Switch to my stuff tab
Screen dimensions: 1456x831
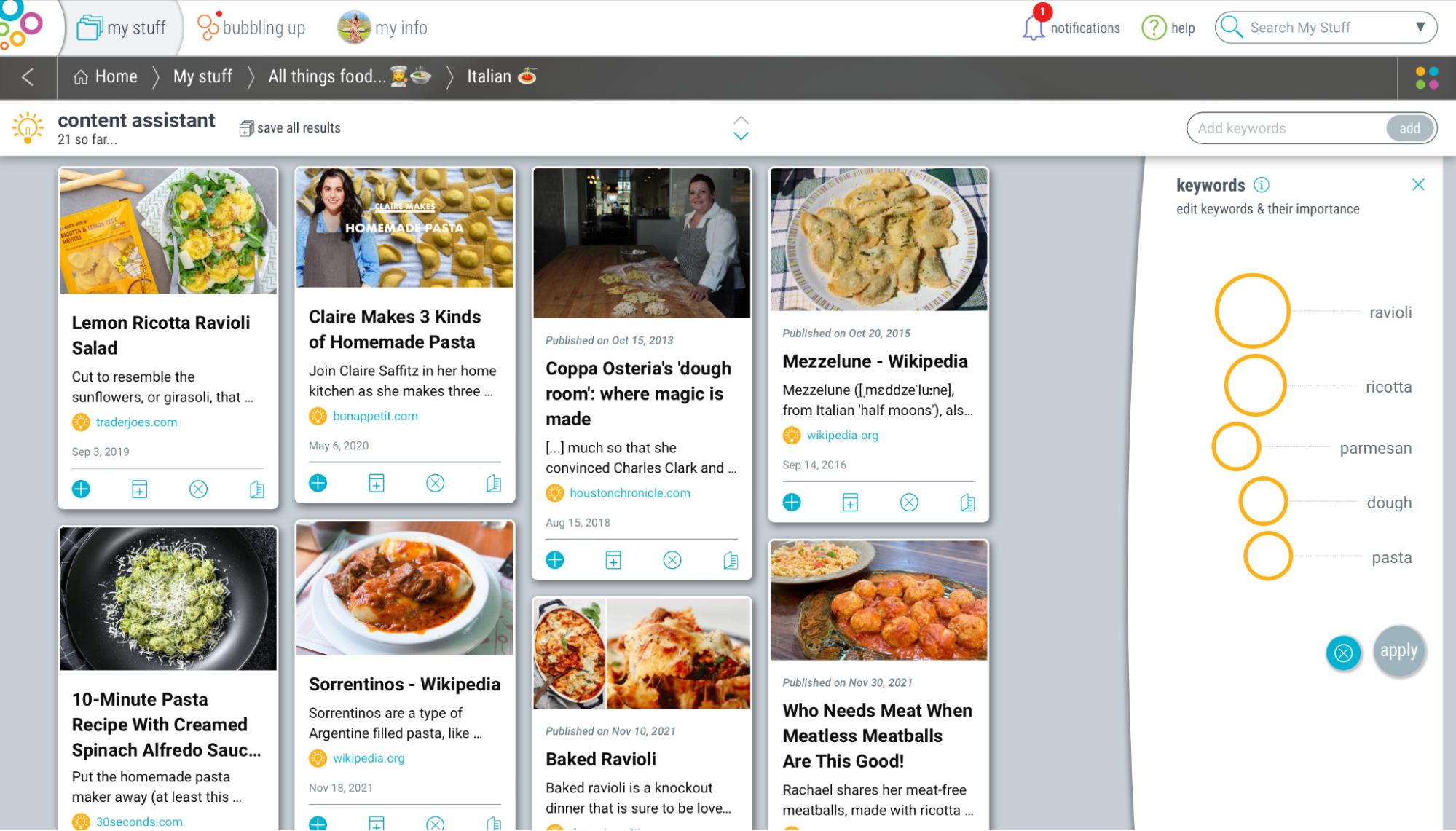[122, 28]
